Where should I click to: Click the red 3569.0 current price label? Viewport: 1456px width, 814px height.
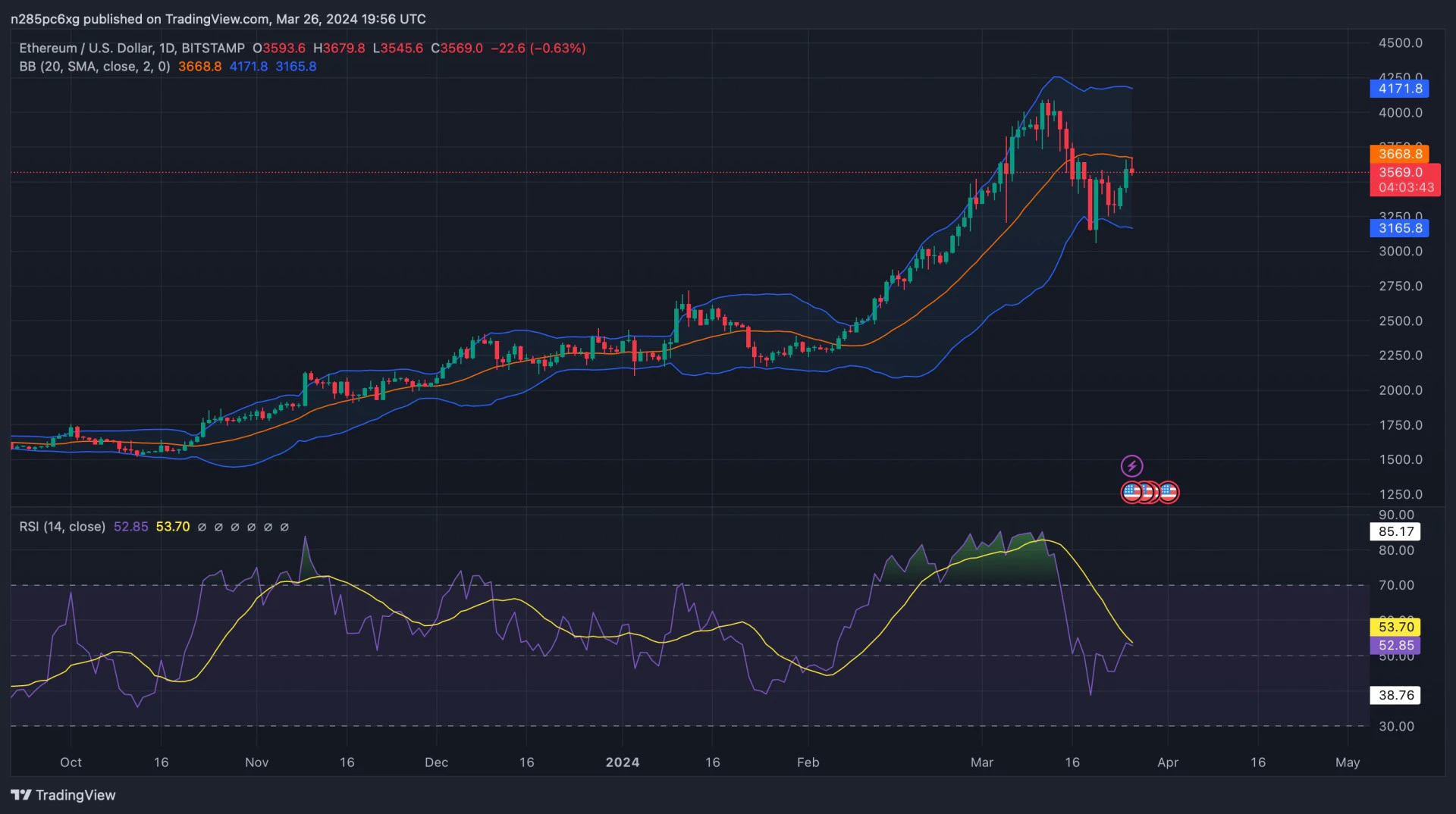pyautogui.click(x=1404, y=173)
